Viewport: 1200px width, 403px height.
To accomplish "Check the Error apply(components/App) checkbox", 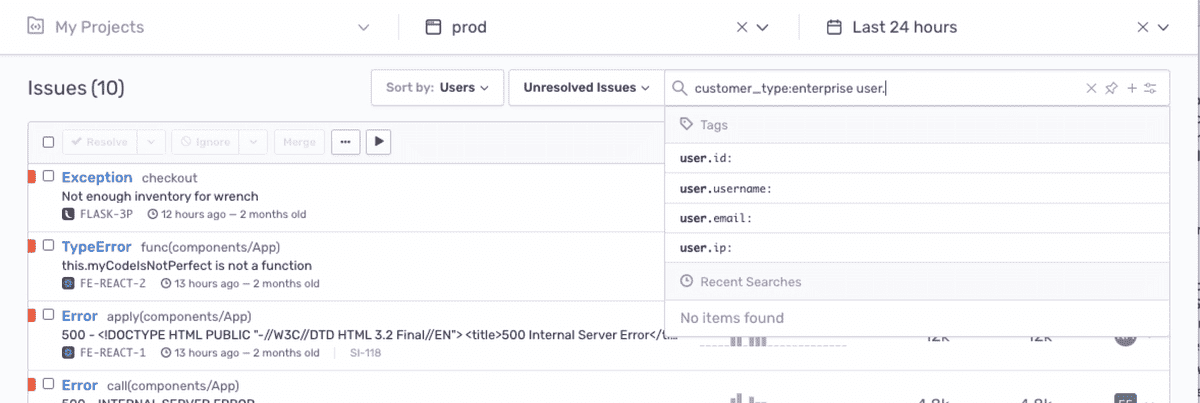I will (48, 314).
